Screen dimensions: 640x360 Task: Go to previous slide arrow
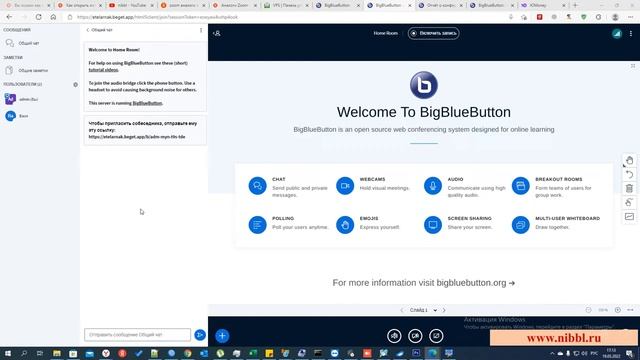[x=402, y=310]
